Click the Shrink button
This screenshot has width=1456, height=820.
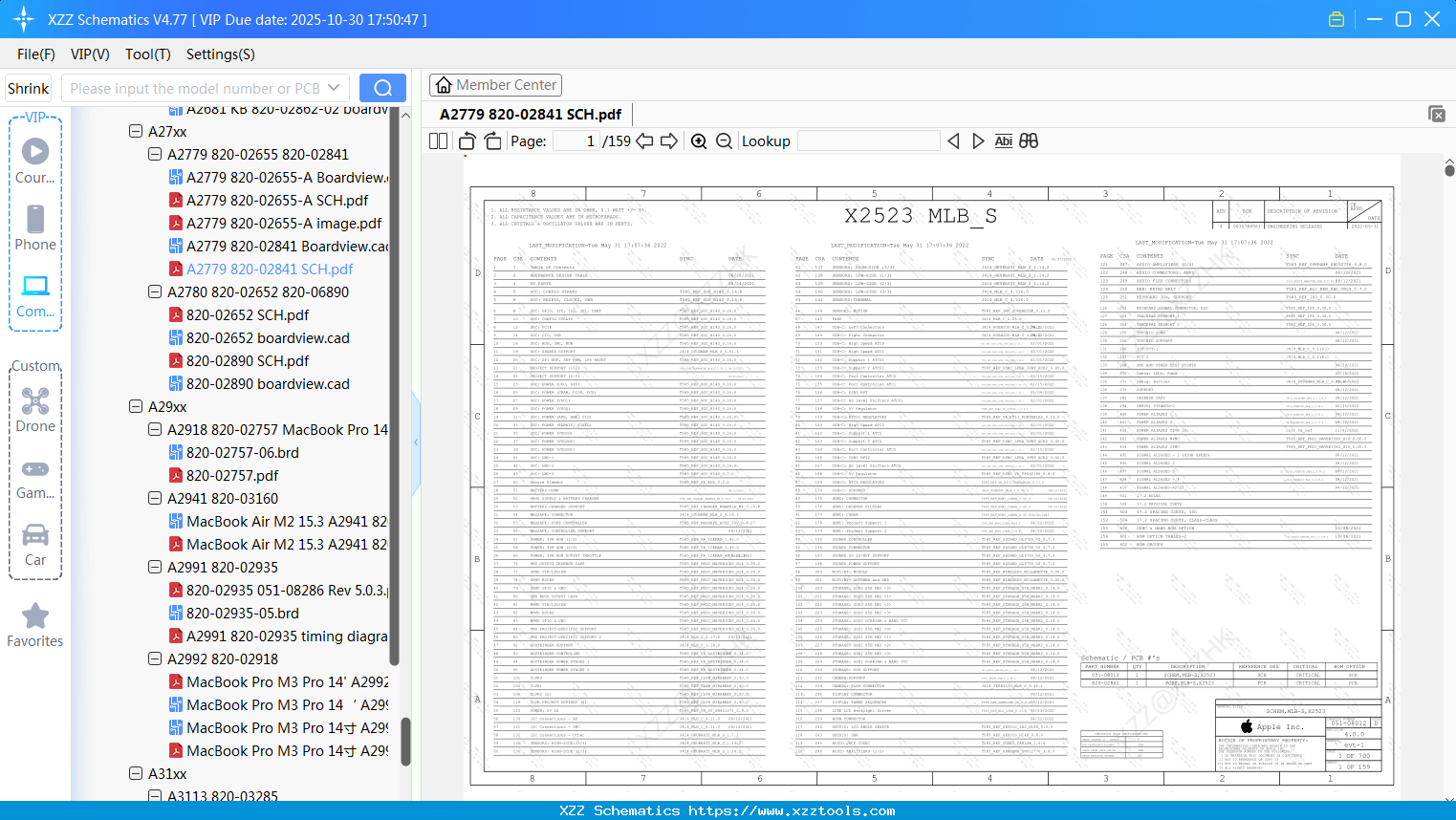[x=29, y=88]
